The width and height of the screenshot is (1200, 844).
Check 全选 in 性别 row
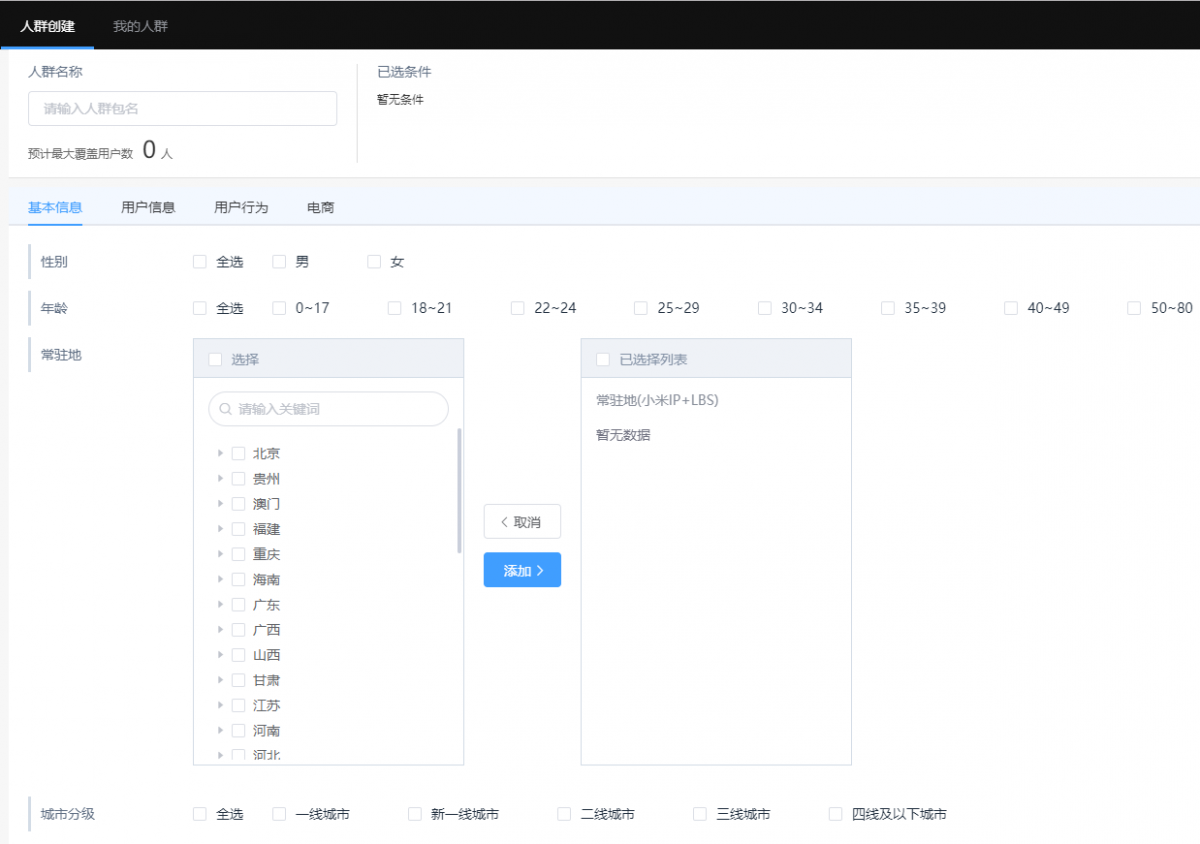[200, 262]
